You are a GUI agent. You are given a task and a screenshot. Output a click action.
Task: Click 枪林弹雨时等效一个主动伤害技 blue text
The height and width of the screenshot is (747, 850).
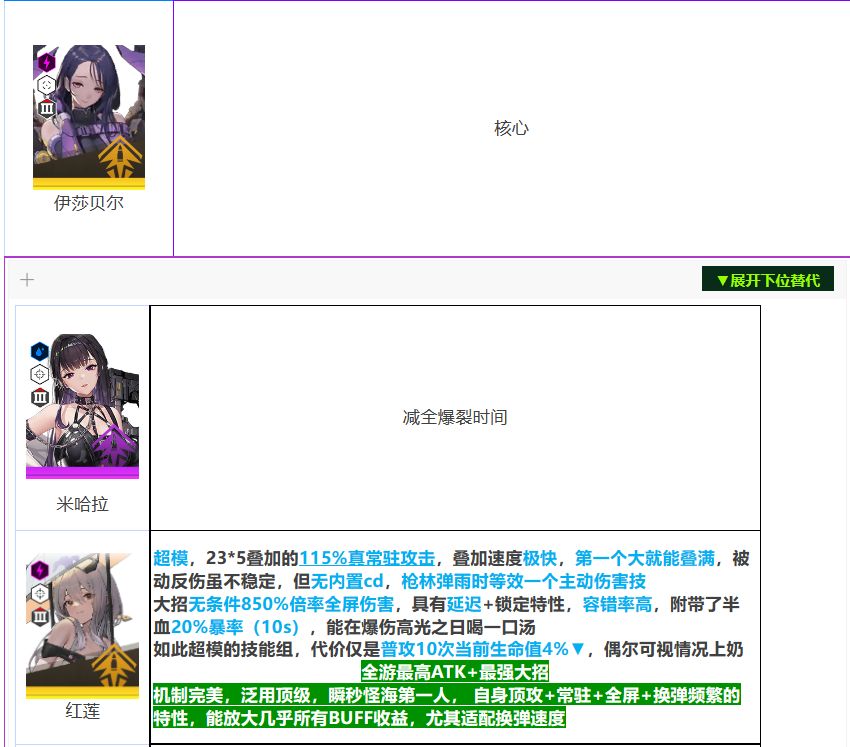point(524,581)
